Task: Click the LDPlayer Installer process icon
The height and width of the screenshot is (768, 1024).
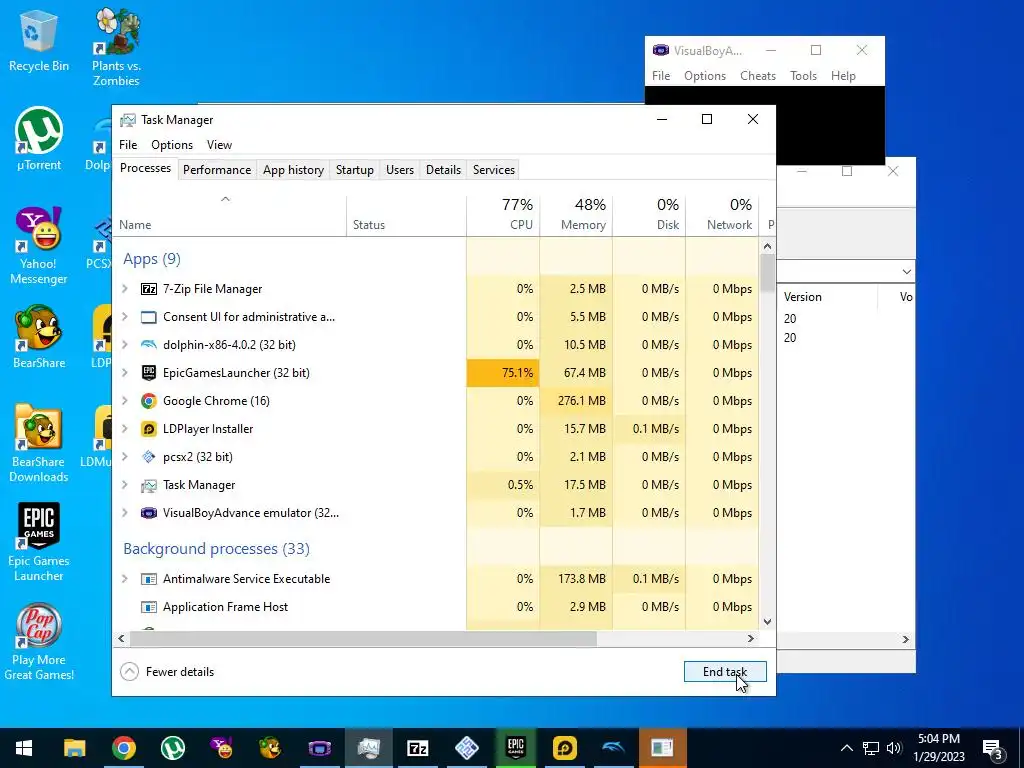Action: click(x=149, y=429)
